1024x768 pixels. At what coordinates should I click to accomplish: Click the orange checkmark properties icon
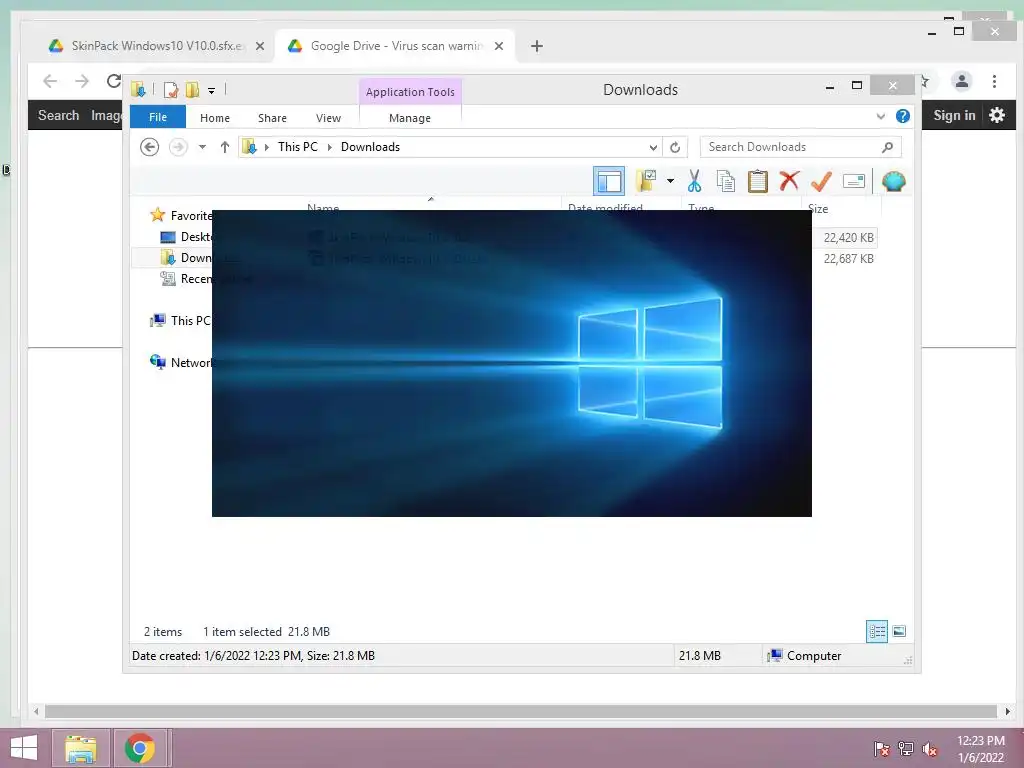821,181
